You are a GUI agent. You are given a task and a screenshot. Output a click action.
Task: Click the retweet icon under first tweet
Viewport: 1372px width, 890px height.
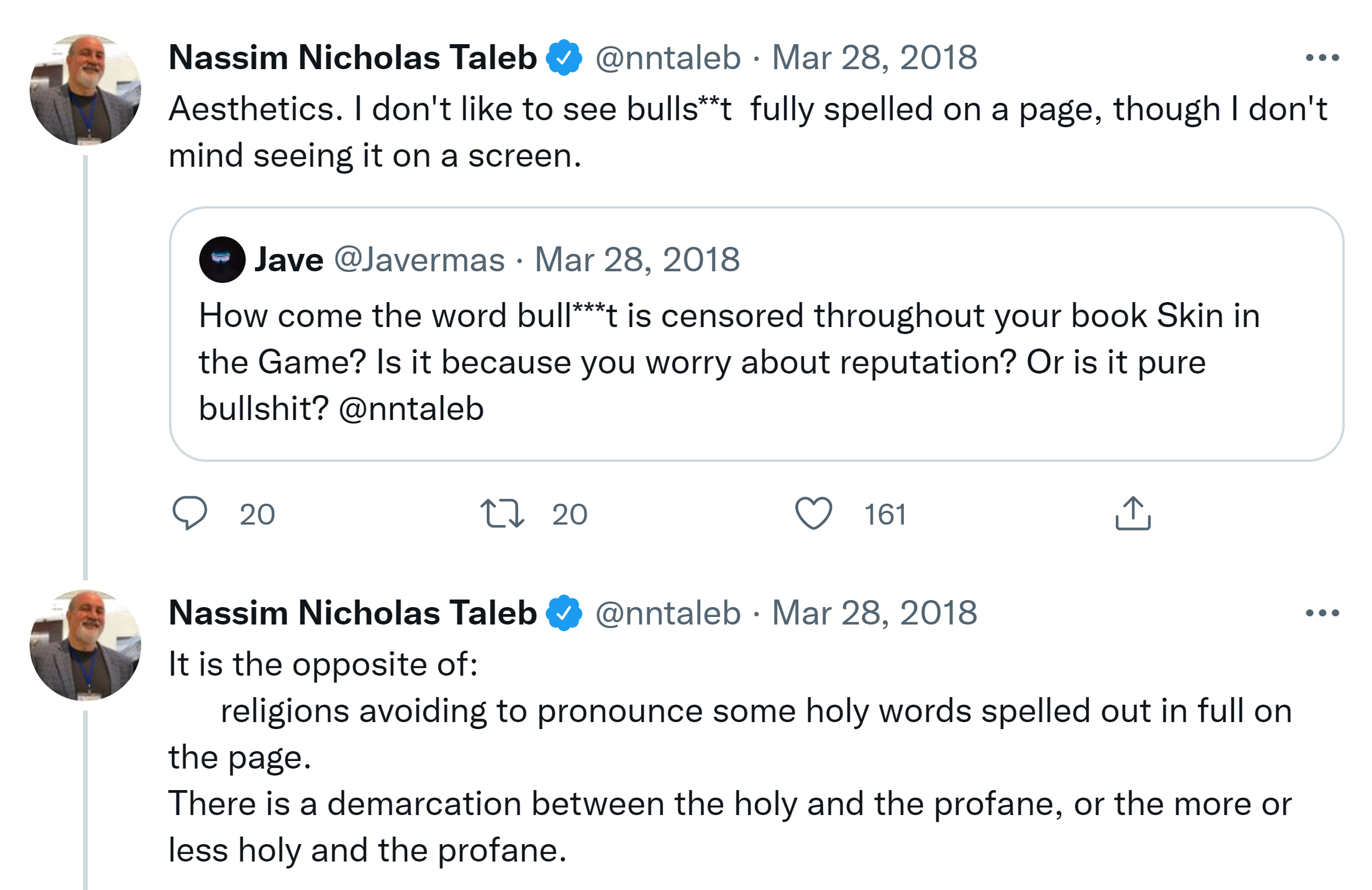(x=502, y=514)
